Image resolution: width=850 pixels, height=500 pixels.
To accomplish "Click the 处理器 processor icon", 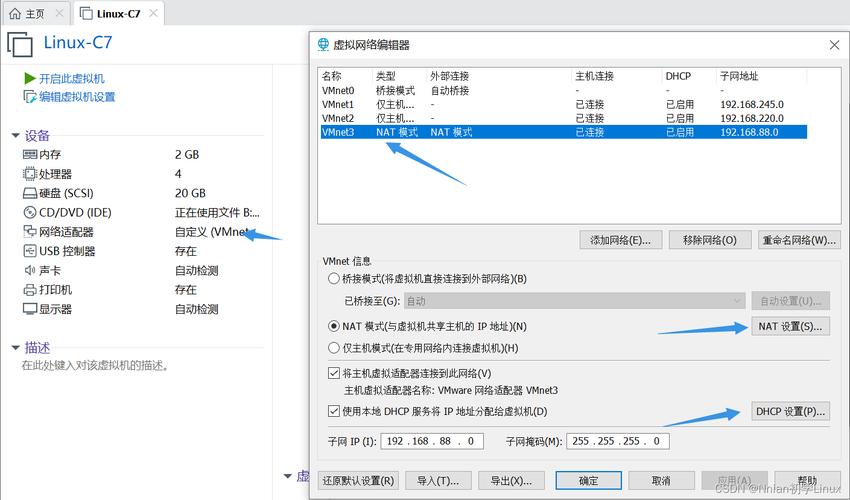I will click(x=30, y=174).
